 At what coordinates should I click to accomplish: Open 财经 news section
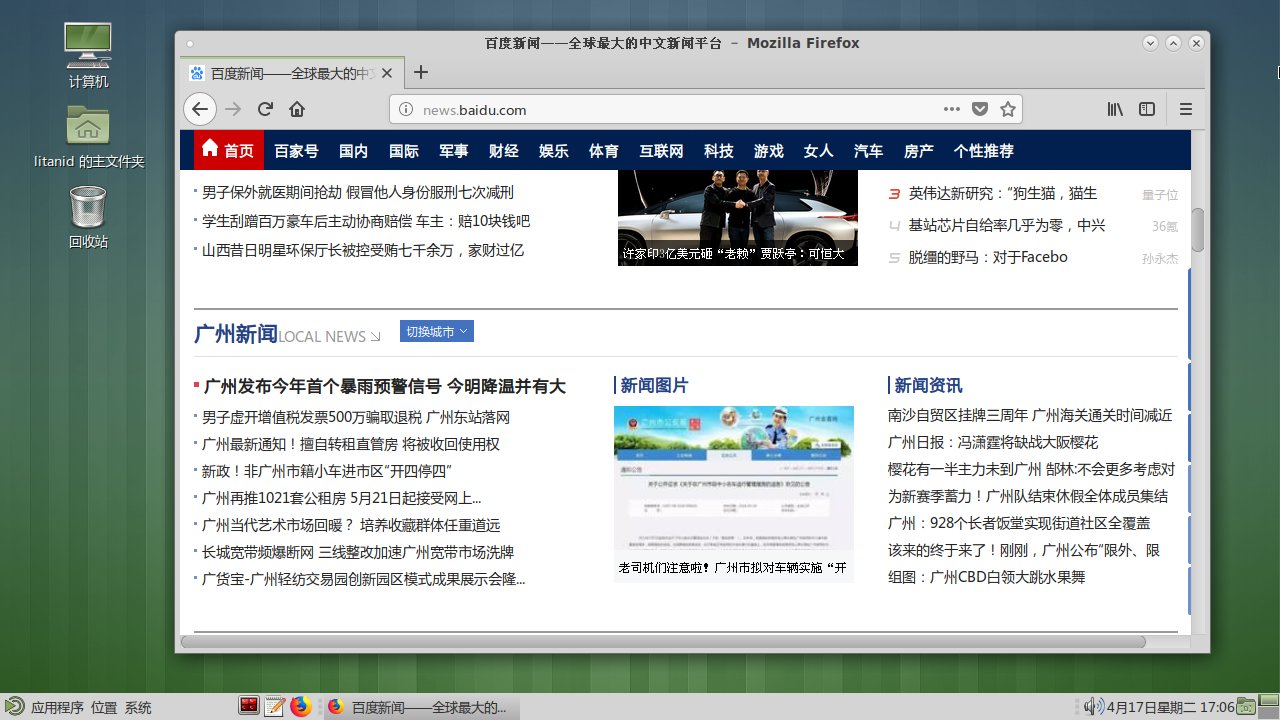pos(503,151)
